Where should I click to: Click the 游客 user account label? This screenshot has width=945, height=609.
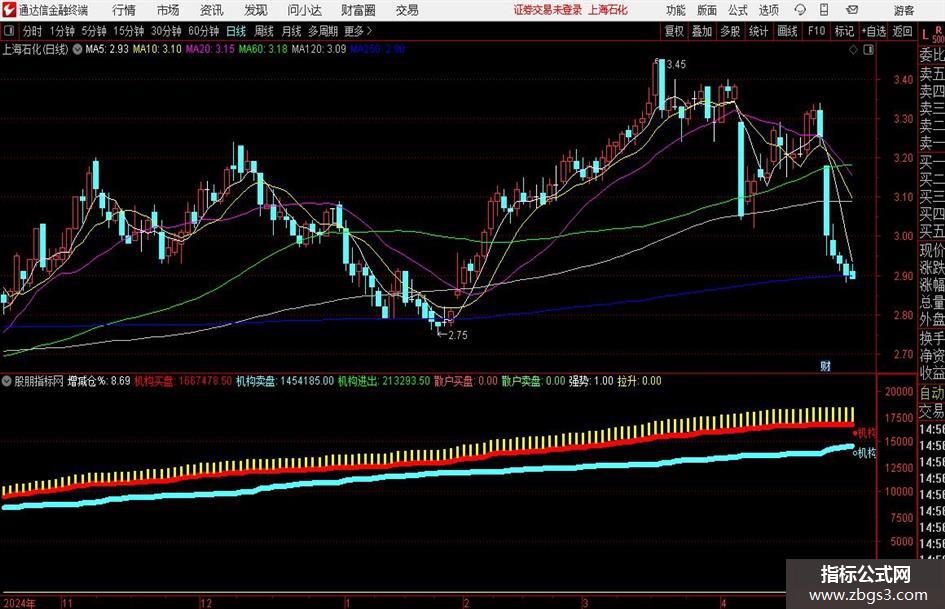coord(903,10)
